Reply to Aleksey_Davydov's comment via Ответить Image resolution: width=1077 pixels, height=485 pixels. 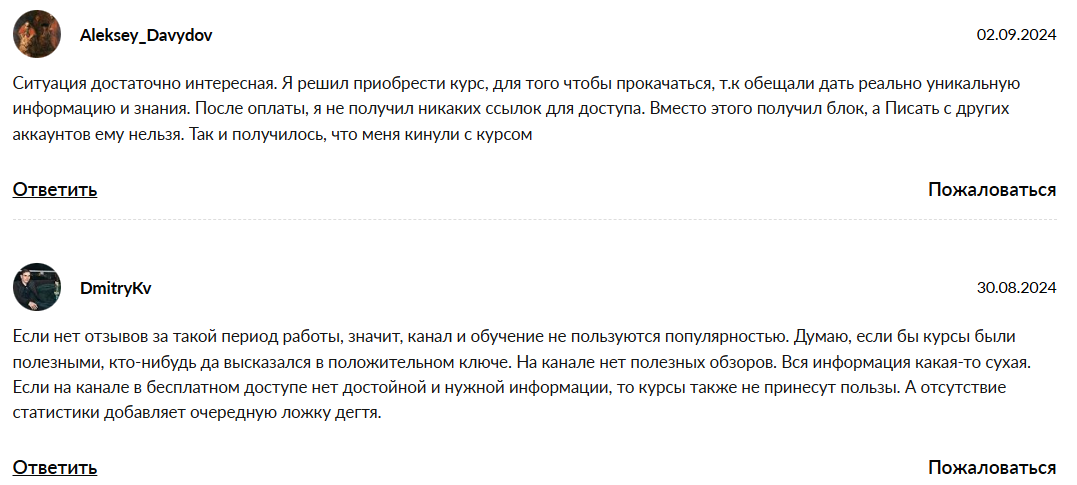(55, 190)
